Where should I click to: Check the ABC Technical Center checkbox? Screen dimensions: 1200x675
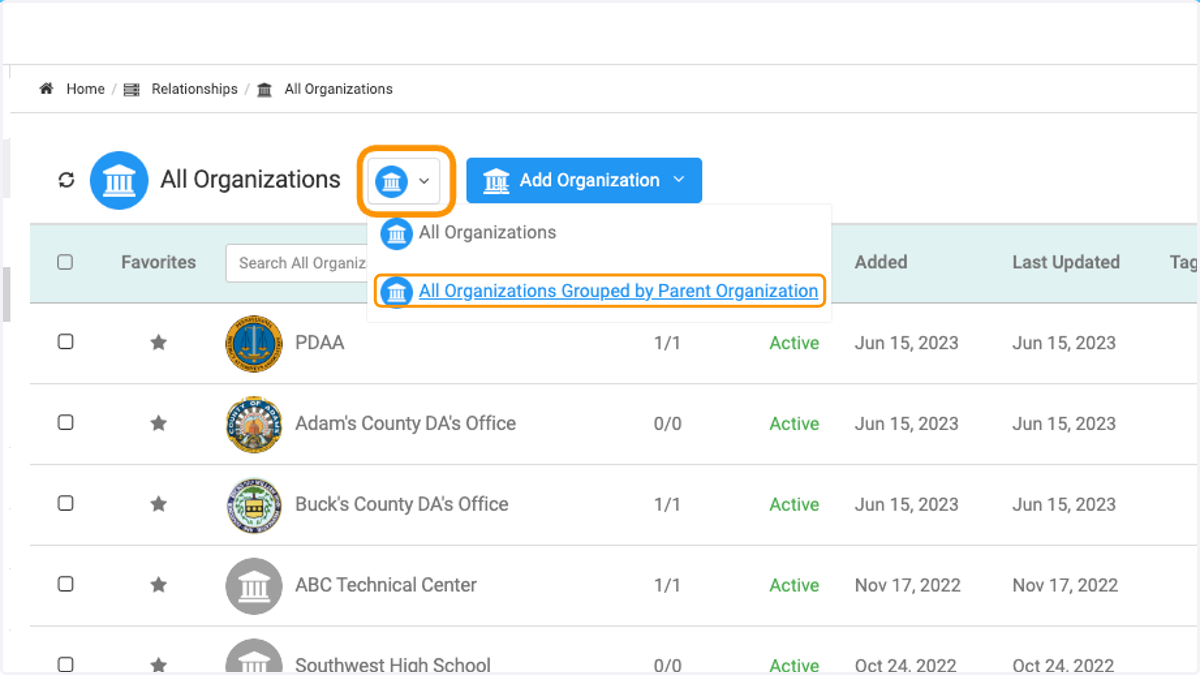65,584
